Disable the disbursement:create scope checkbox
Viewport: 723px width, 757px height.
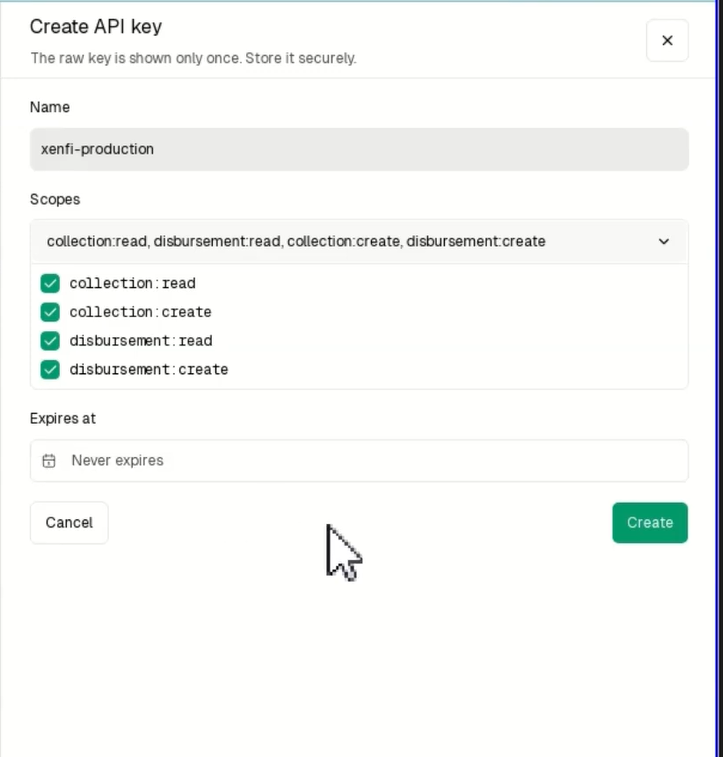[x=50, y=369]
